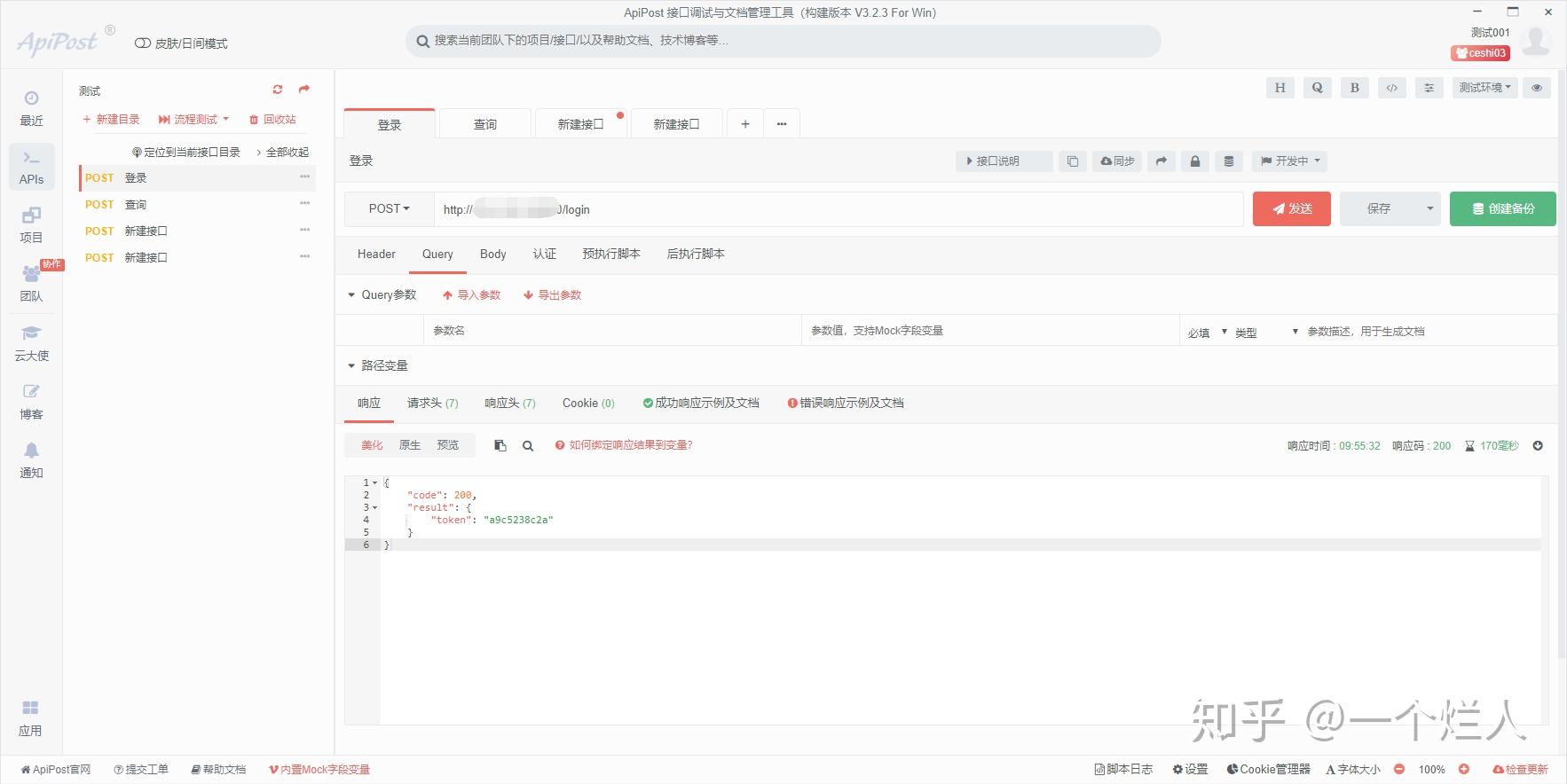Click the red 发送 send button
The width and height of the screenshot is (1567, 784).
[1292, 208]
